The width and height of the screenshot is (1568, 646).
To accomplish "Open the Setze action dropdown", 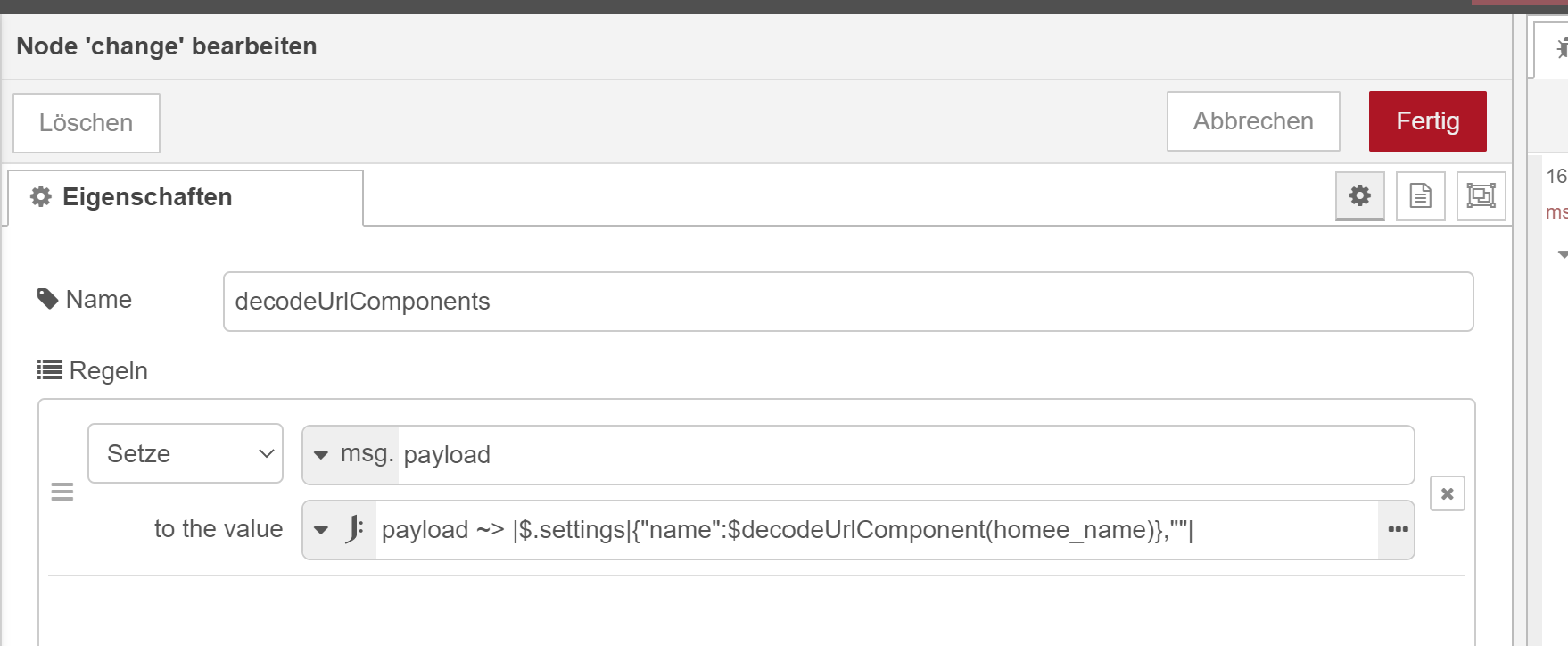I will coord(186,453).
